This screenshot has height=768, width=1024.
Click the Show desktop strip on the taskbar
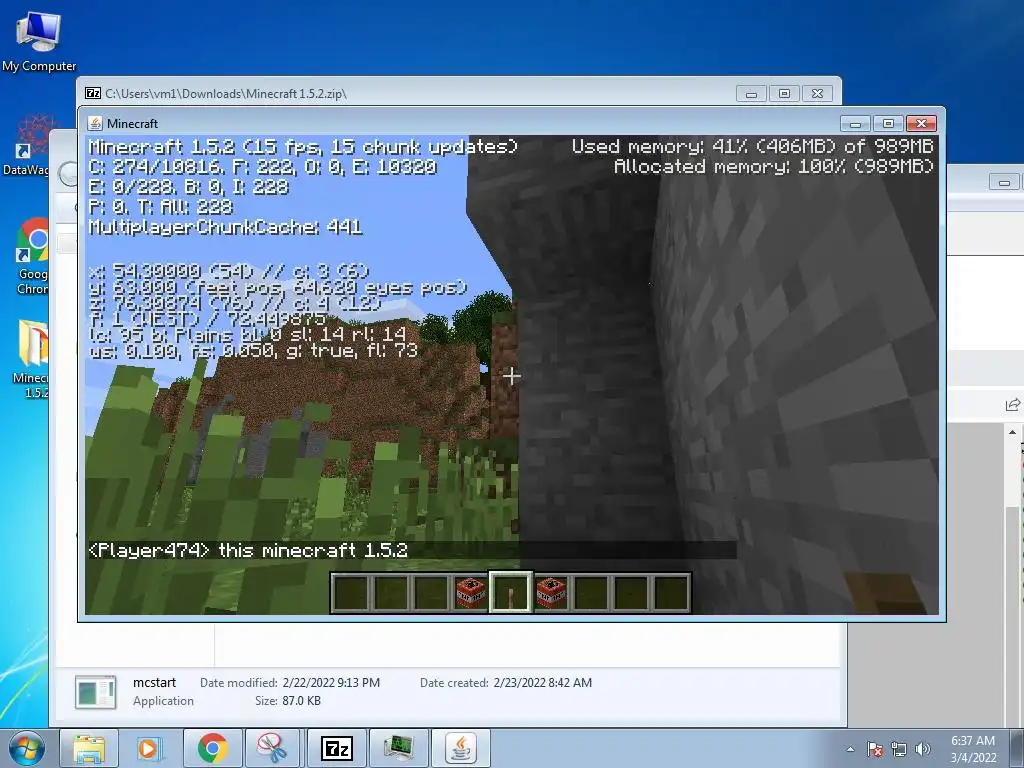click(x=1017, y=749)
